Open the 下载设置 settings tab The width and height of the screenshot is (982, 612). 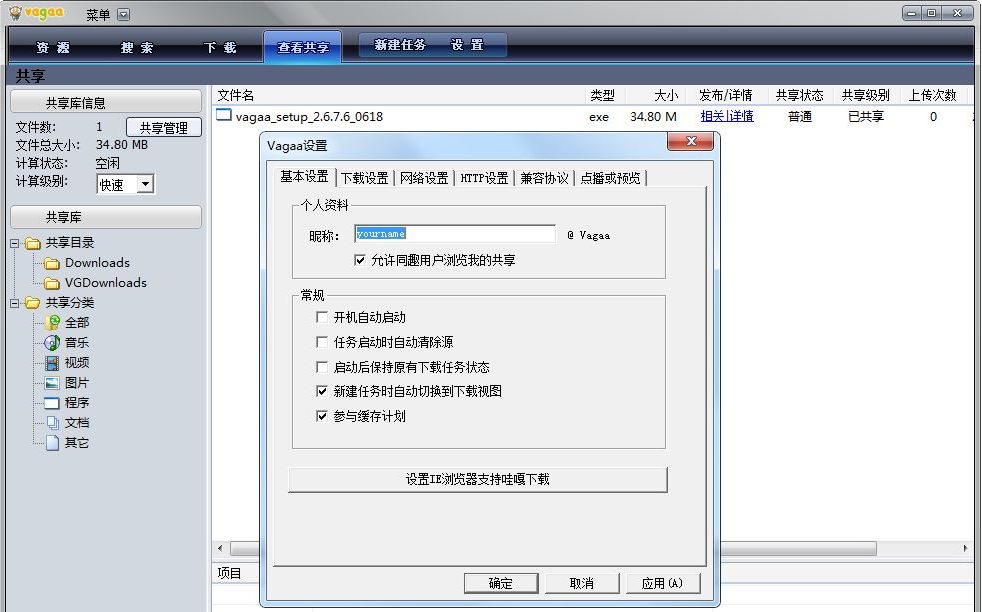pyautogui.click(x=364, y=178)
